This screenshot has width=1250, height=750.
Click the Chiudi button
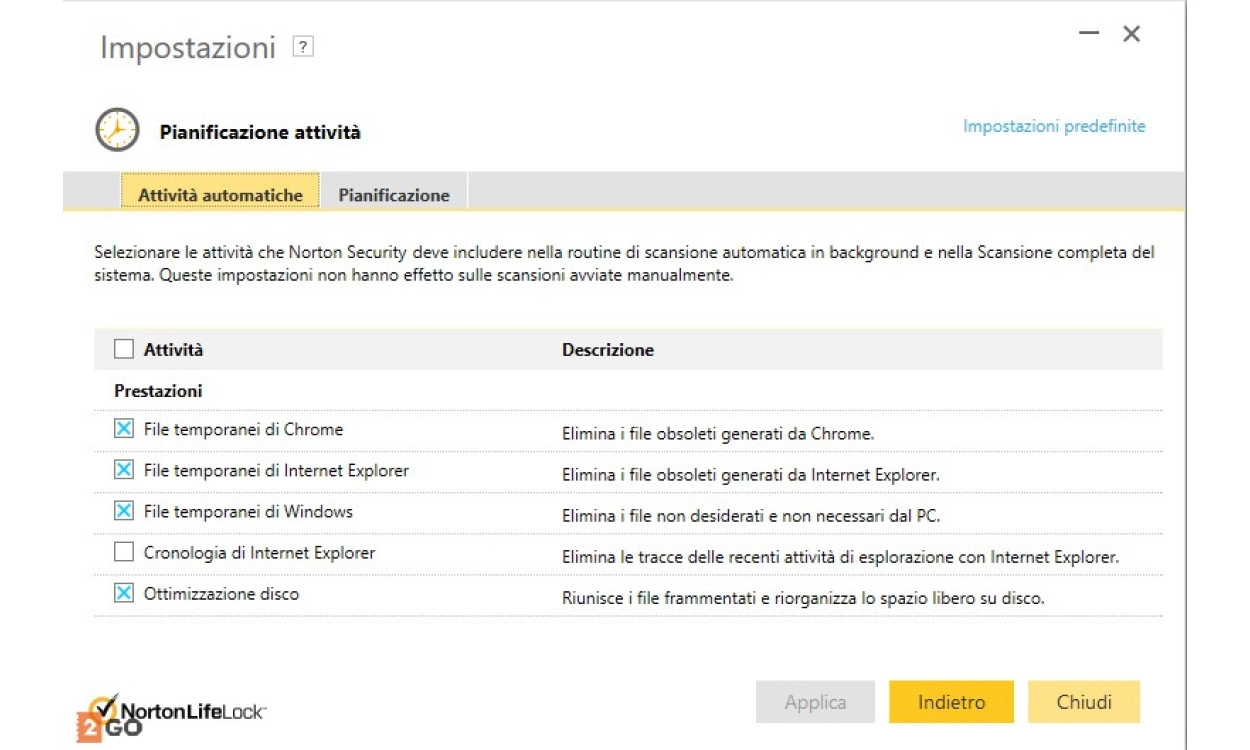point(1084,702)
